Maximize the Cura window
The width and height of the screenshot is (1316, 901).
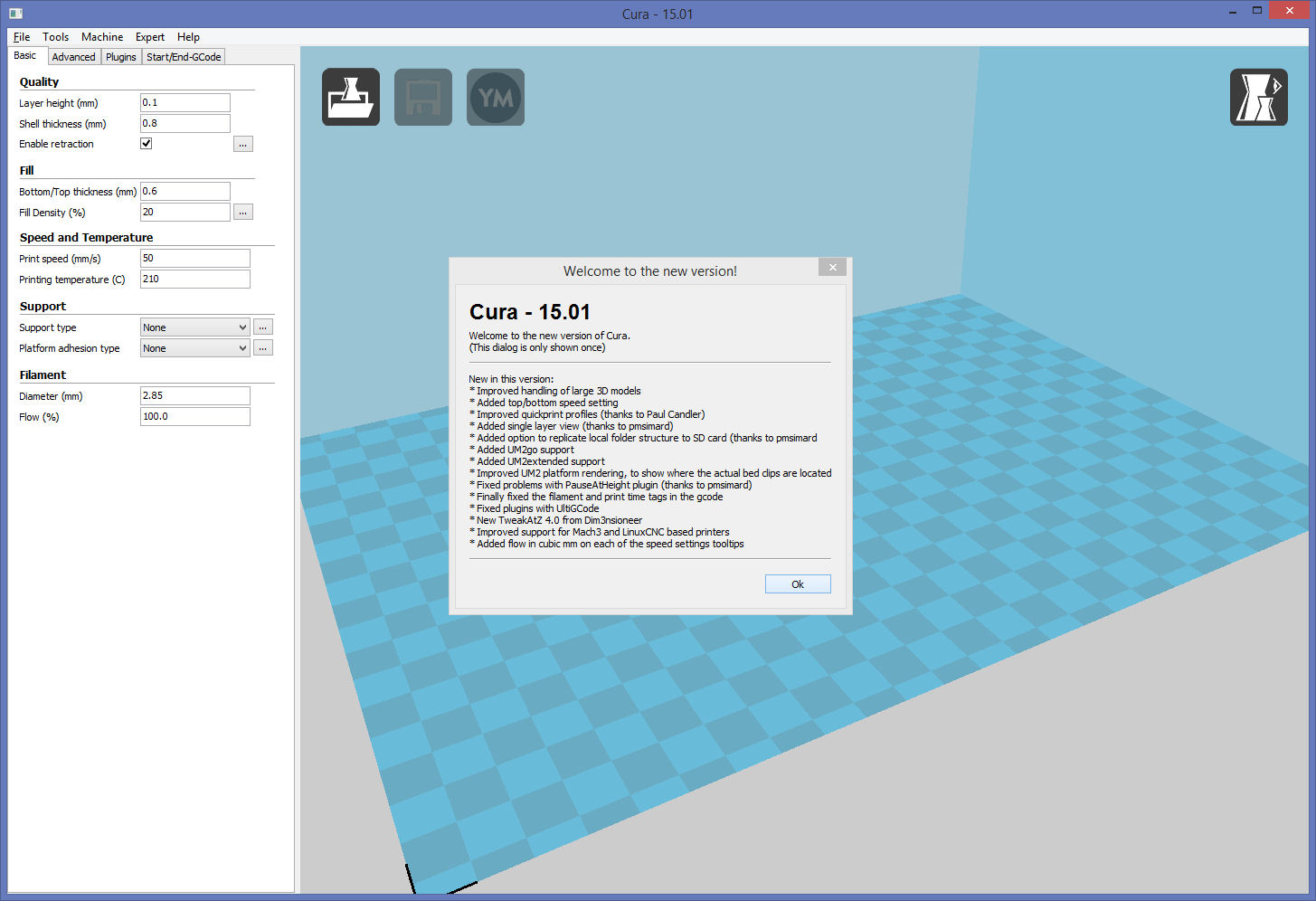pyautogui.click(x=1257, y=11)
